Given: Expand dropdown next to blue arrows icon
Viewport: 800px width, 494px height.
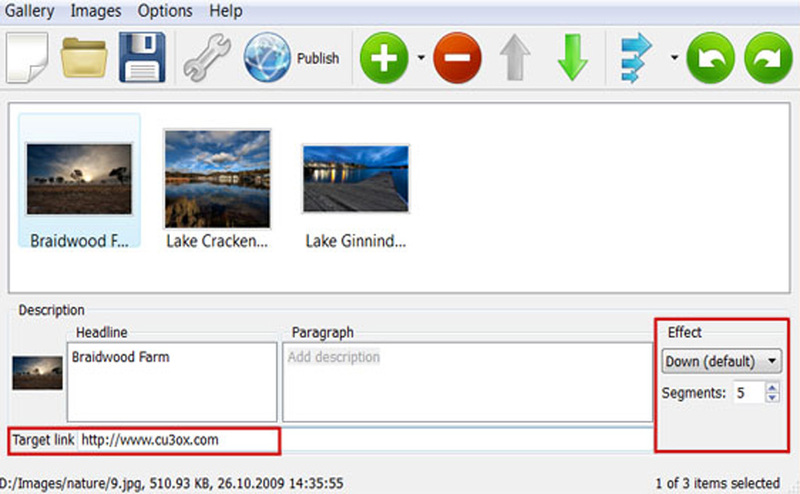Looking at the screenshot, I should point(674,58).
